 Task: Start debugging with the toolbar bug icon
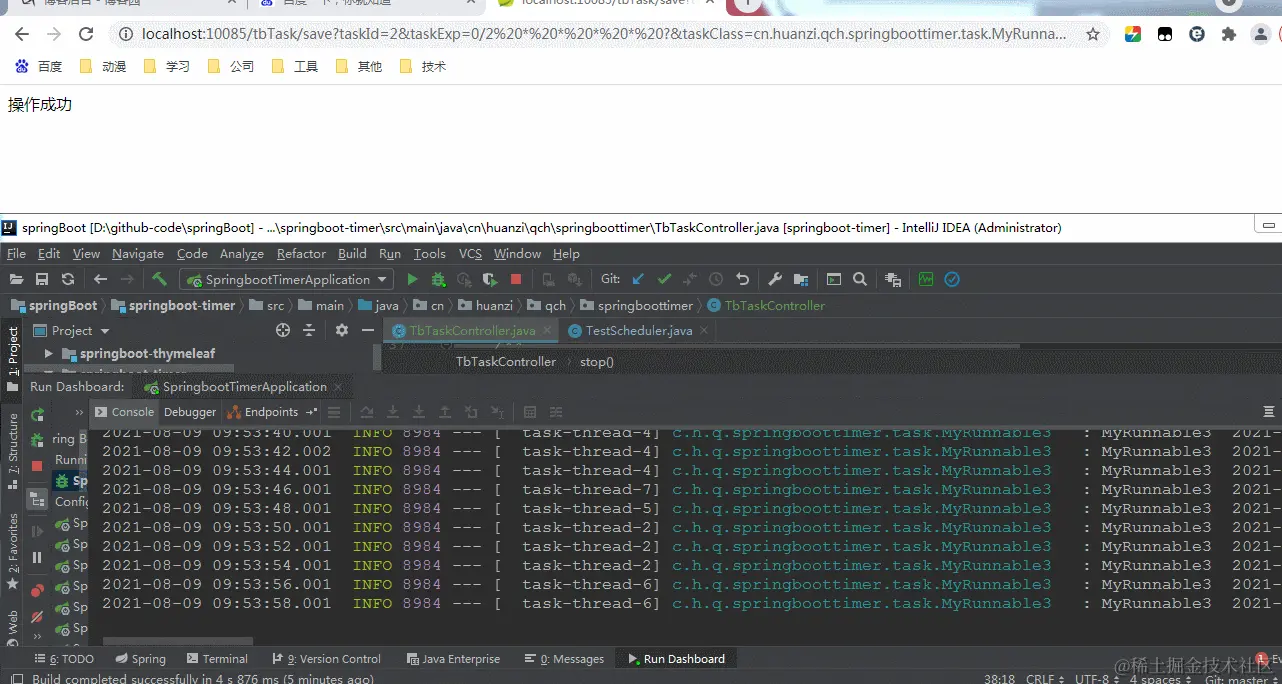coord(438,280)
